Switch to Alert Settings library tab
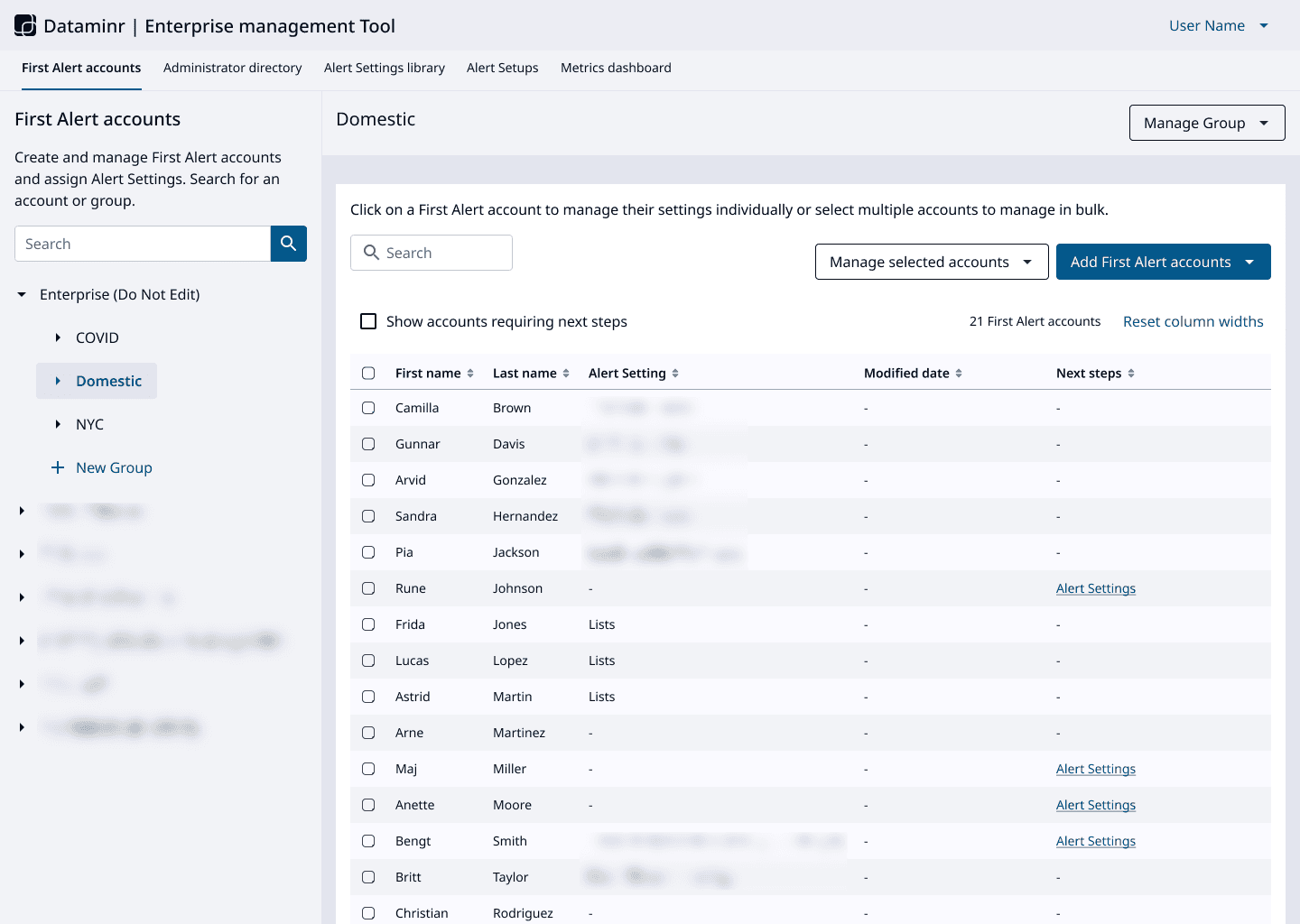Viewport: 1300px width, 924px height. pos(385,68)
